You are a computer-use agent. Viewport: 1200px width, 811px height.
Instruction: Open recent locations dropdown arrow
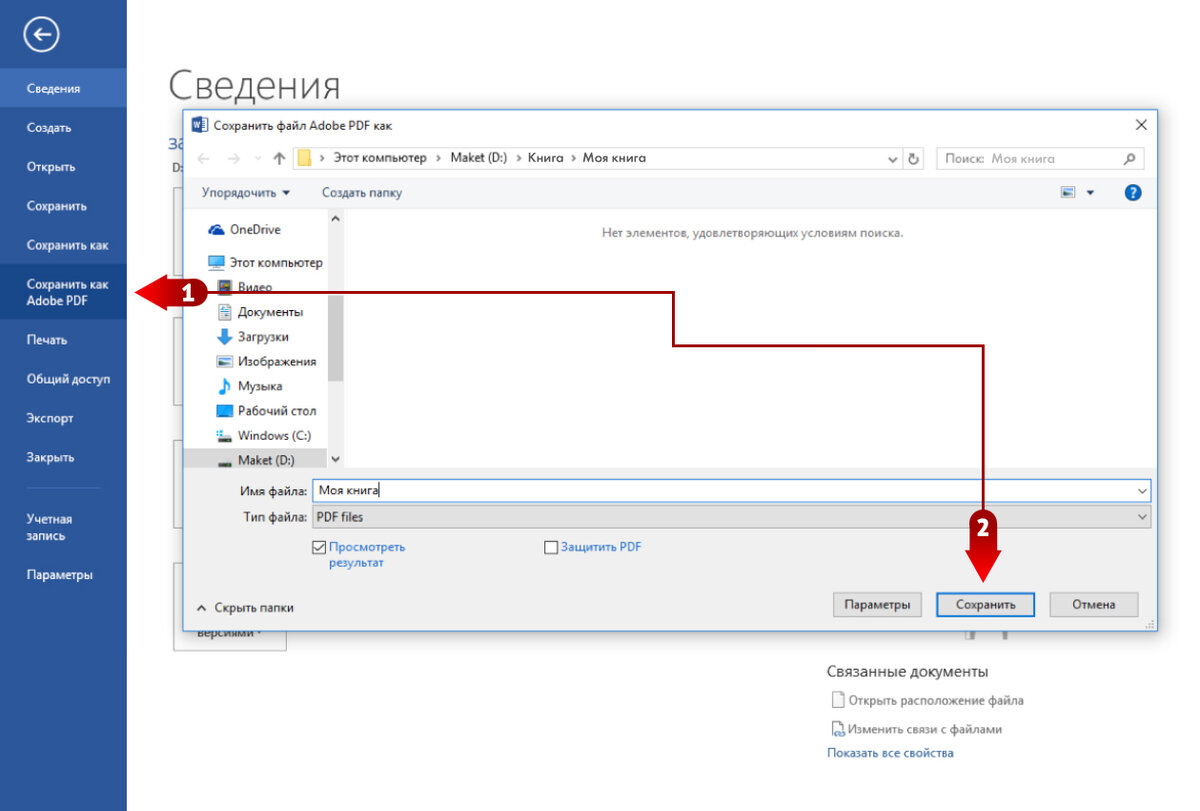click(258, 159)
